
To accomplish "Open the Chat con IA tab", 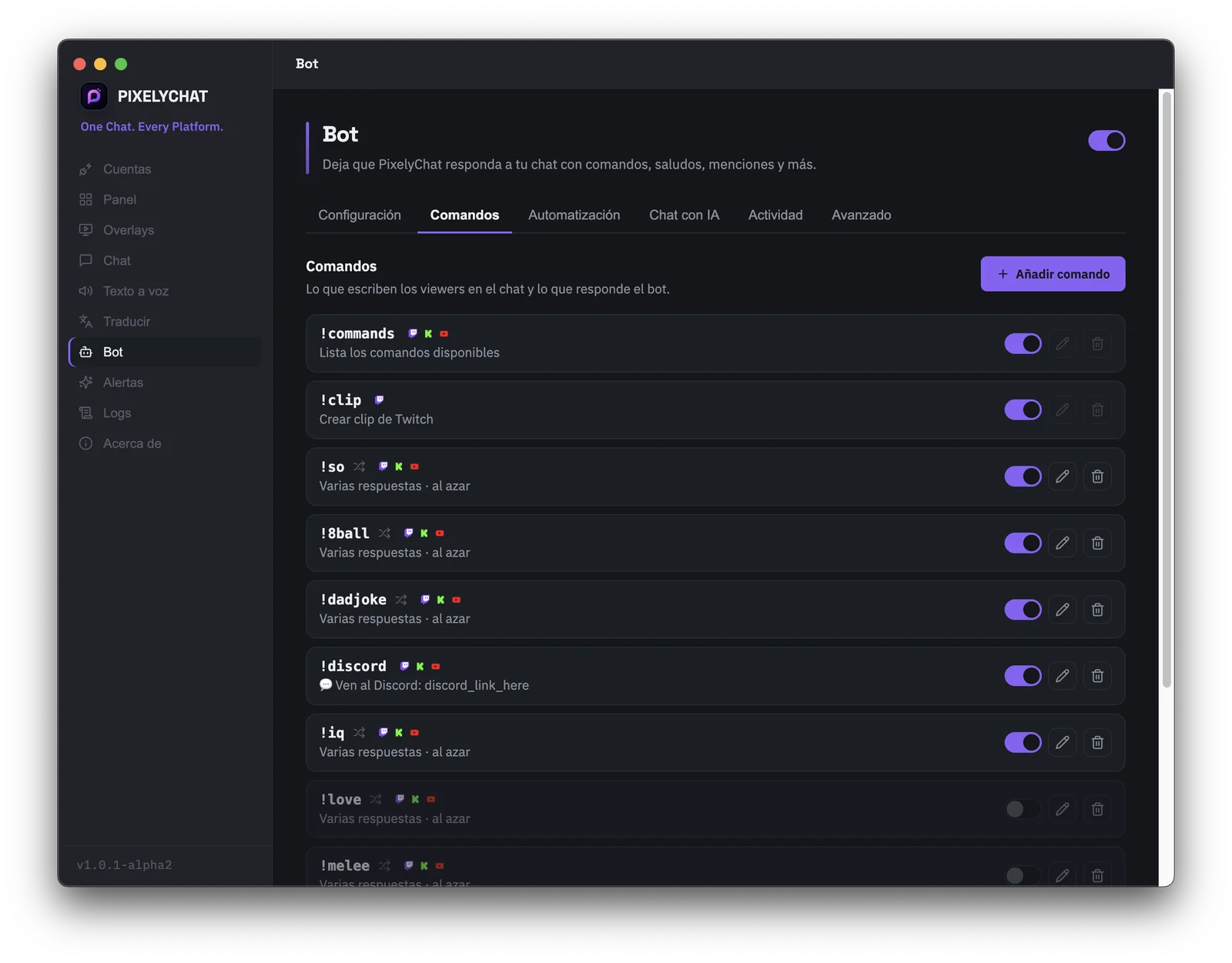I will [684, 215].
